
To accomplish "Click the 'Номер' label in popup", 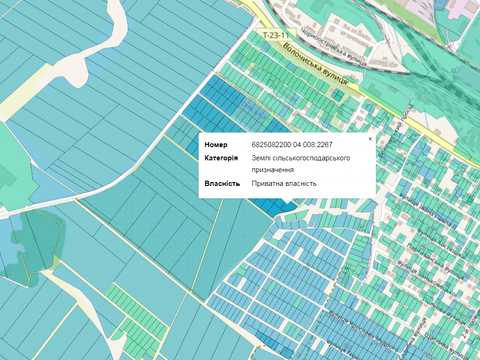I will click(x=216, y=145).
